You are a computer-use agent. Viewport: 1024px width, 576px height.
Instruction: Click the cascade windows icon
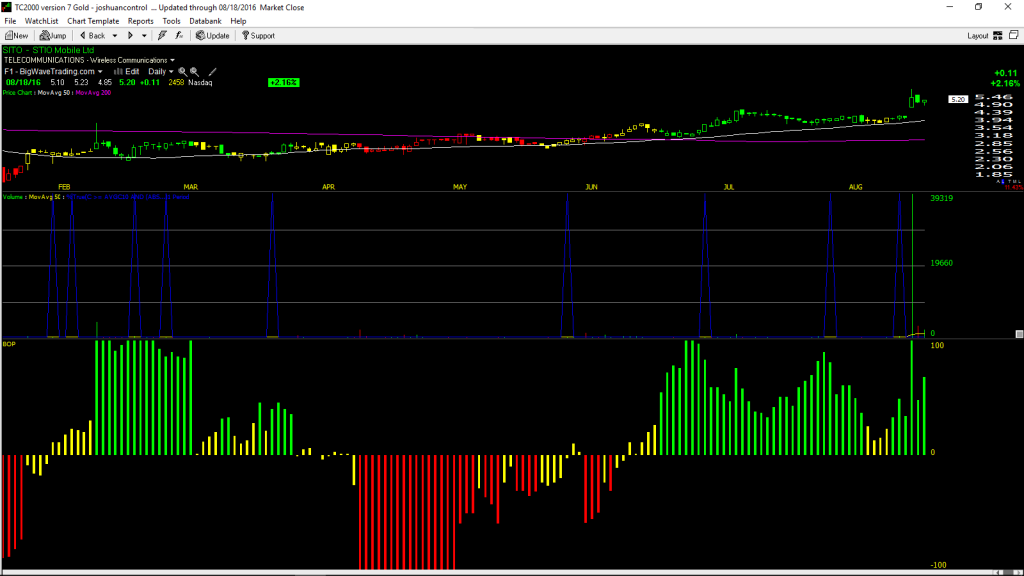[1014, 36]
